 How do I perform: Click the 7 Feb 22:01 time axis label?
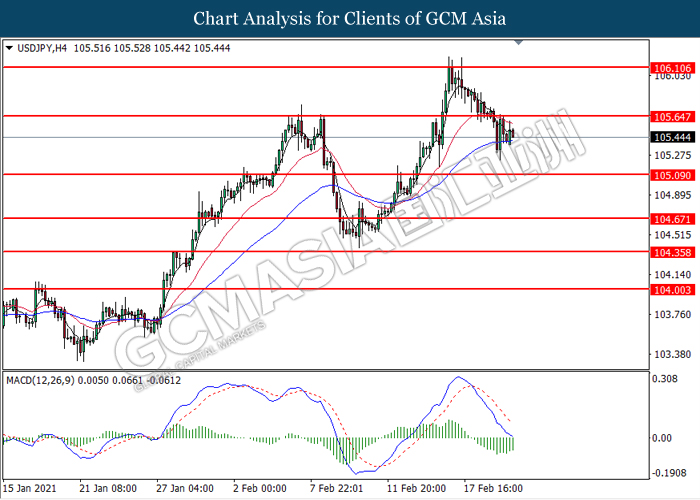[337, 488]
